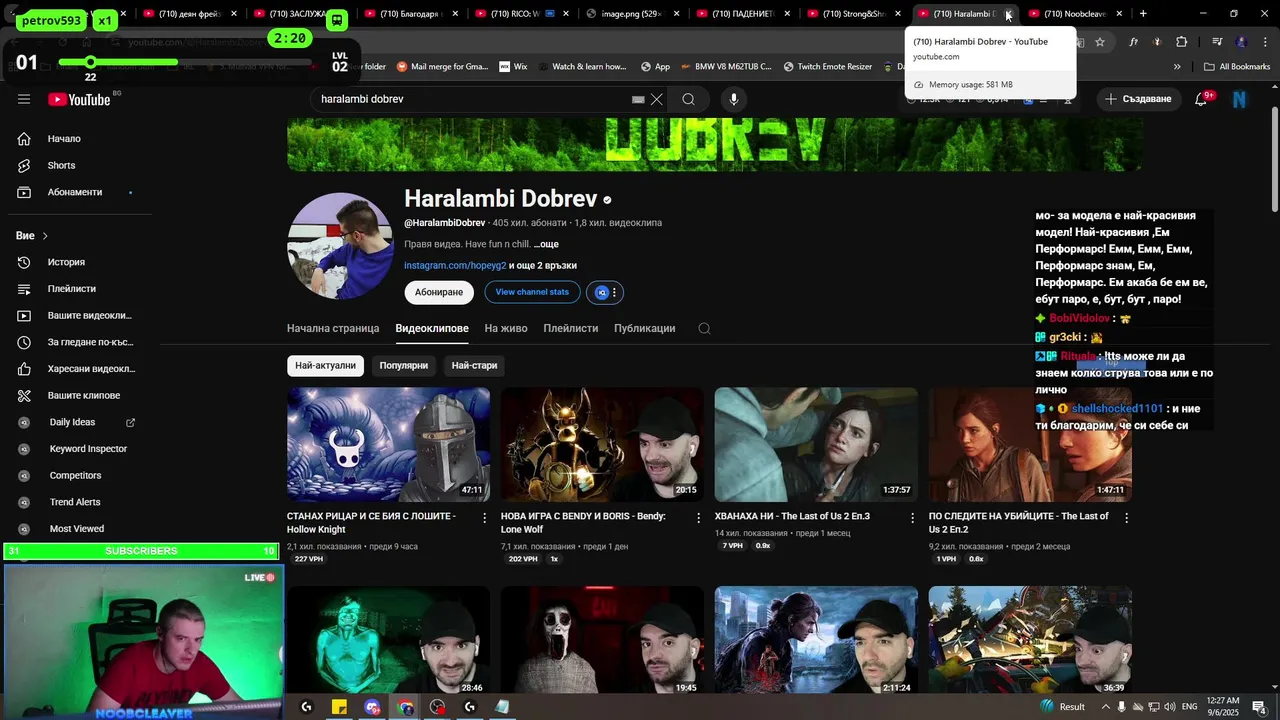Start voice search with microphone
The image size is (1280, 720).
(733, 99)
